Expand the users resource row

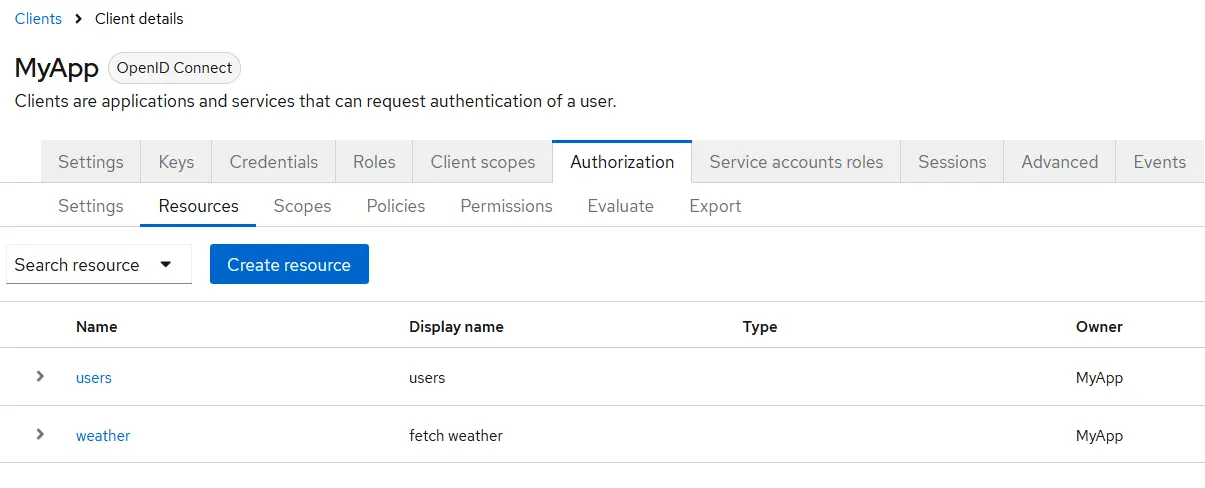pyautogui.click(x=40, y=377)
